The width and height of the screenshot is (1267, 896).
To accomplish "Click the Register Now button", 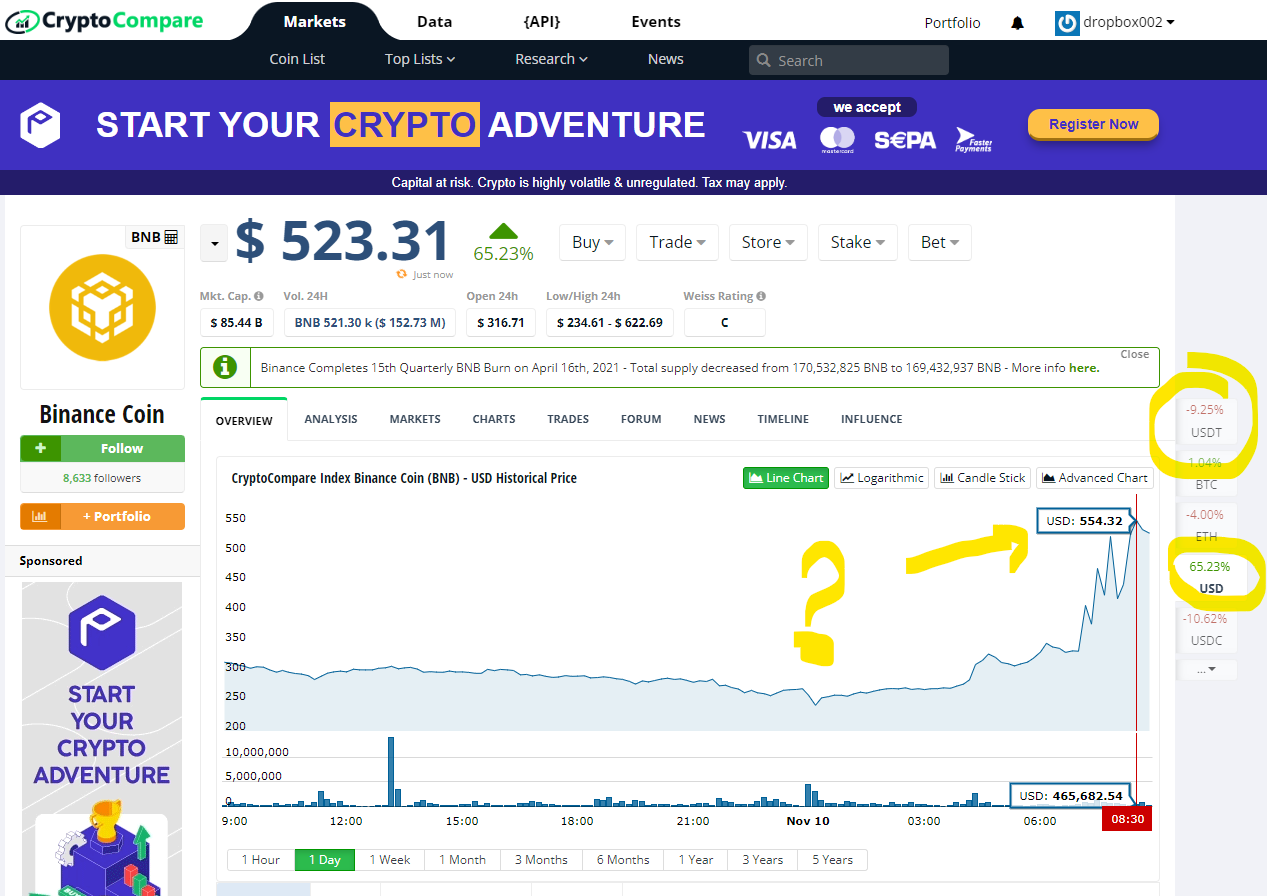I will pyautogui.click(x=1093, y=124).
